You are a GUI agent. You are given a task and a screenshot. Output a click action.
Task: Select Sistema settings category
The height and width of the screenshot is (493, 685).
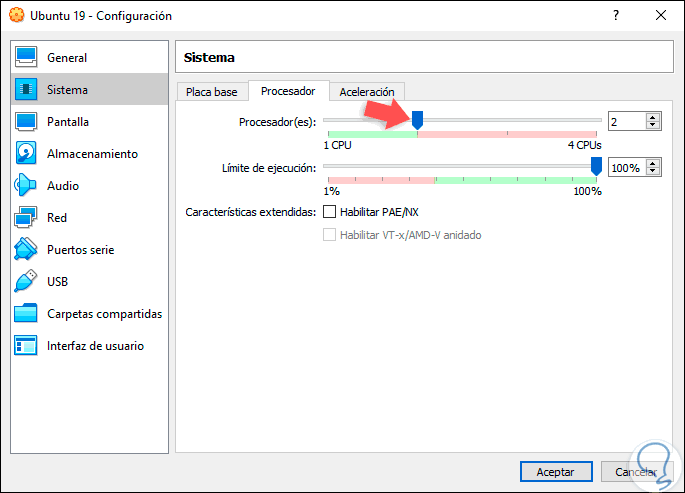click(90, 89)
